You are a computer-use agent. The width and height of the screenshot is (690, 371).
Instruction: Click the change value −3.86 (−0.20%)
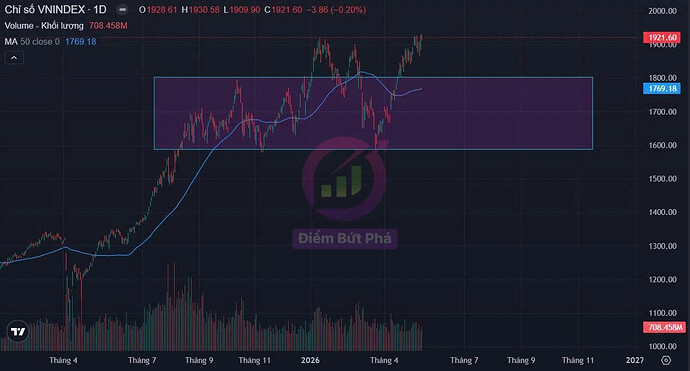coord(336,10)
